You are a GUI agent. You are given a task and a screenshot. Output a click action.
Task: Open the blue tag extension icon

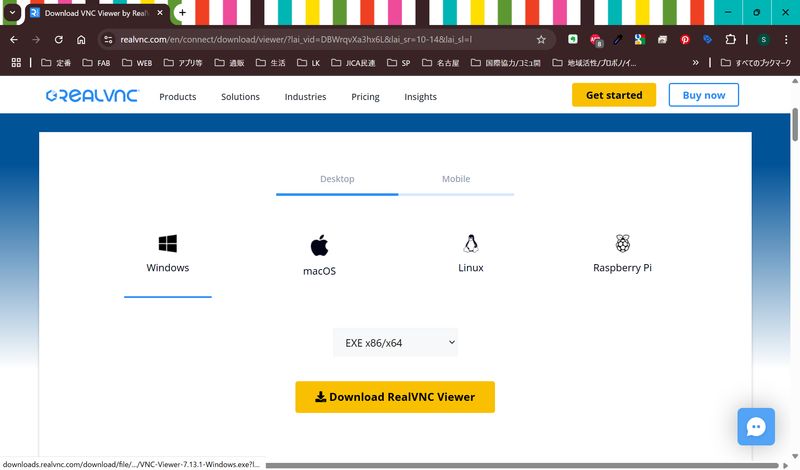click(708, 39)
